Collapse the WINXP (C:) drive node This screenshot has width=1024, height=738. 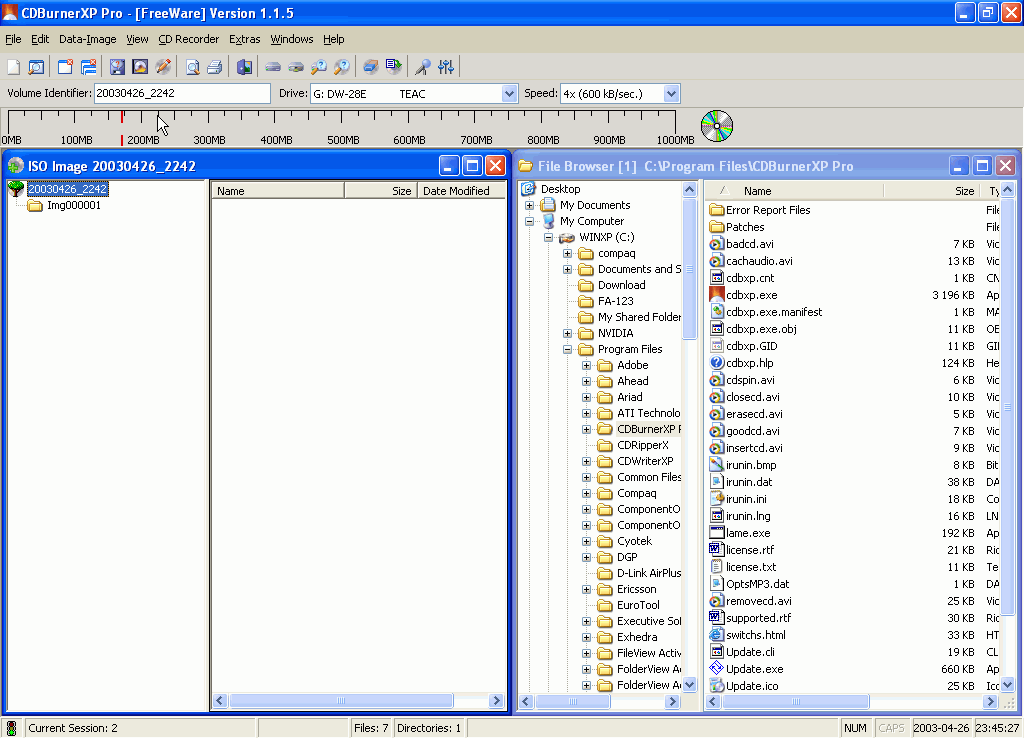549,237
